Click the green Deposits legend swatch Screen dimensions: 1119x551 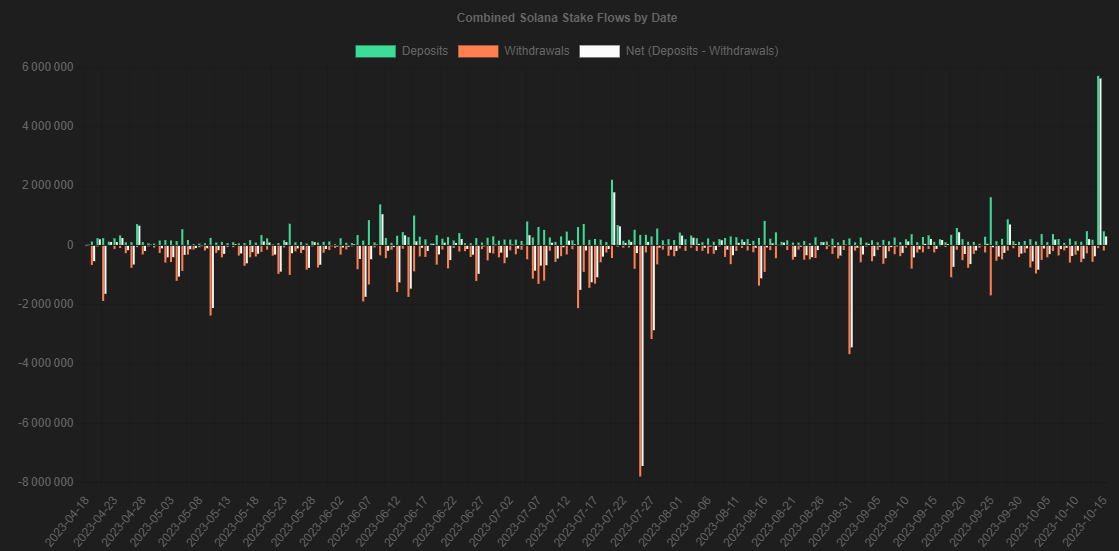pos(375,50)
